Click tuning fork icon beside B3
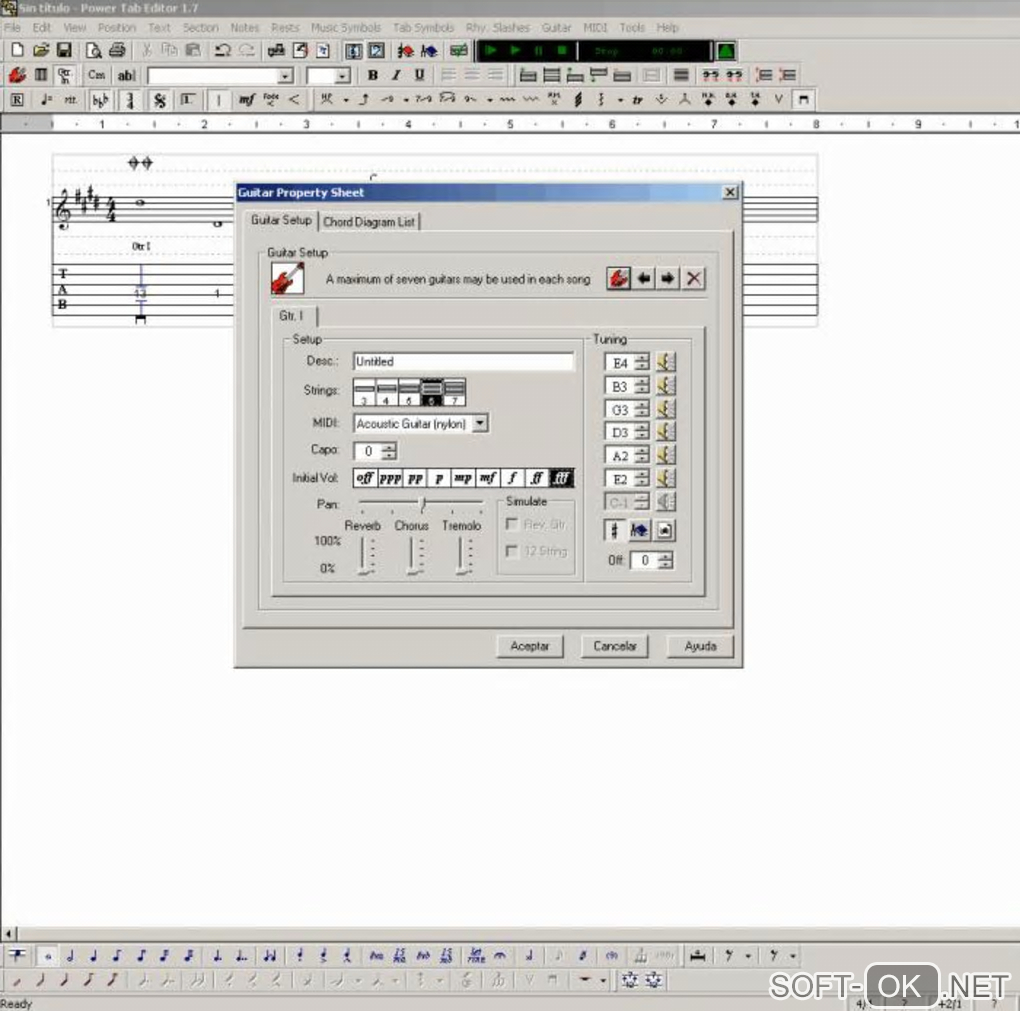The width and height of the screenshot is (1020, 1011). point(665,386)
